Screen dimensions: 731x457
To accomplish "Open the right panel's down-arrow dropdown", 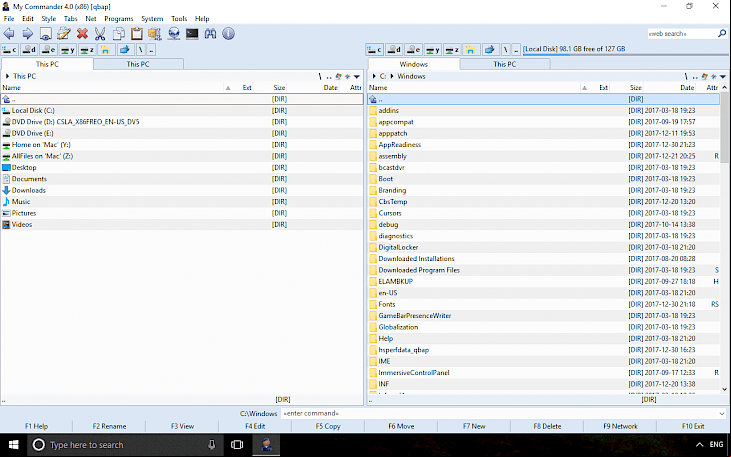I will [723, 76].
